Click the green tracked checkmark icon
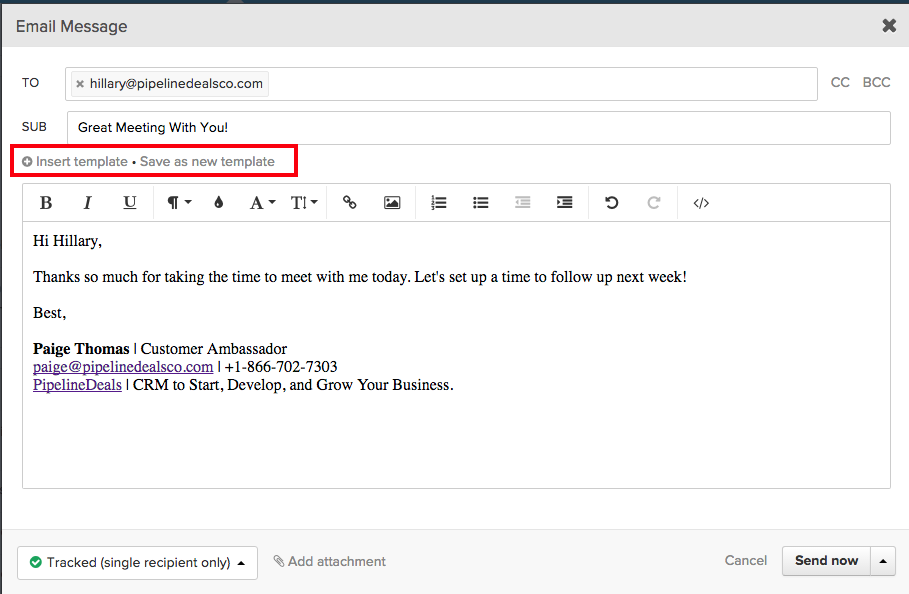The height and width of the screenshot is (594, 909). tap(35, 562)
